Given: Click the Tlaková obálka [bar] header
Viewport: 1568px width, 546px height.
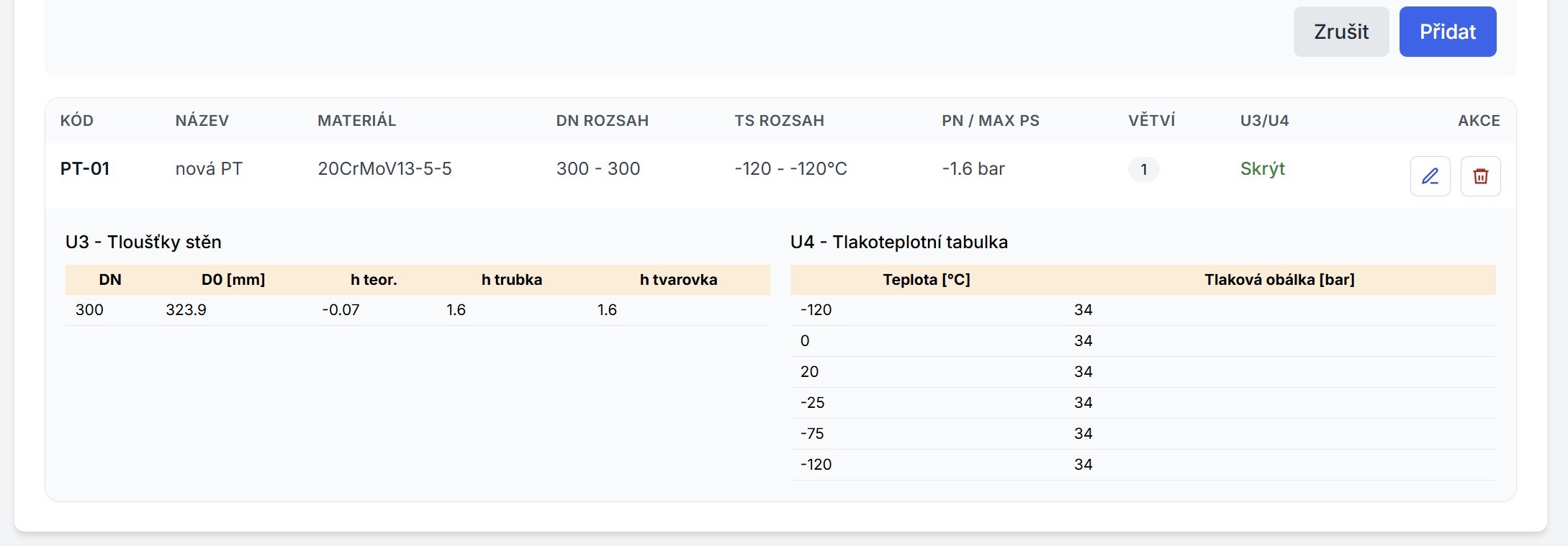Looking at the screenshot, I should coord(1279,280).
